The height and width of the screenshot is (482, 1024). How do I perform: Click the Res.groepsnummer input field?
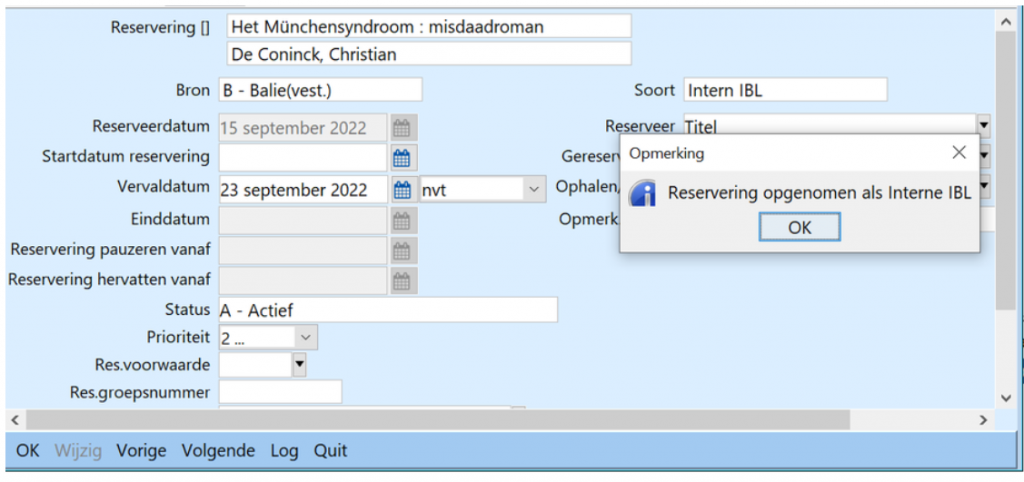[x=280, y=392]
